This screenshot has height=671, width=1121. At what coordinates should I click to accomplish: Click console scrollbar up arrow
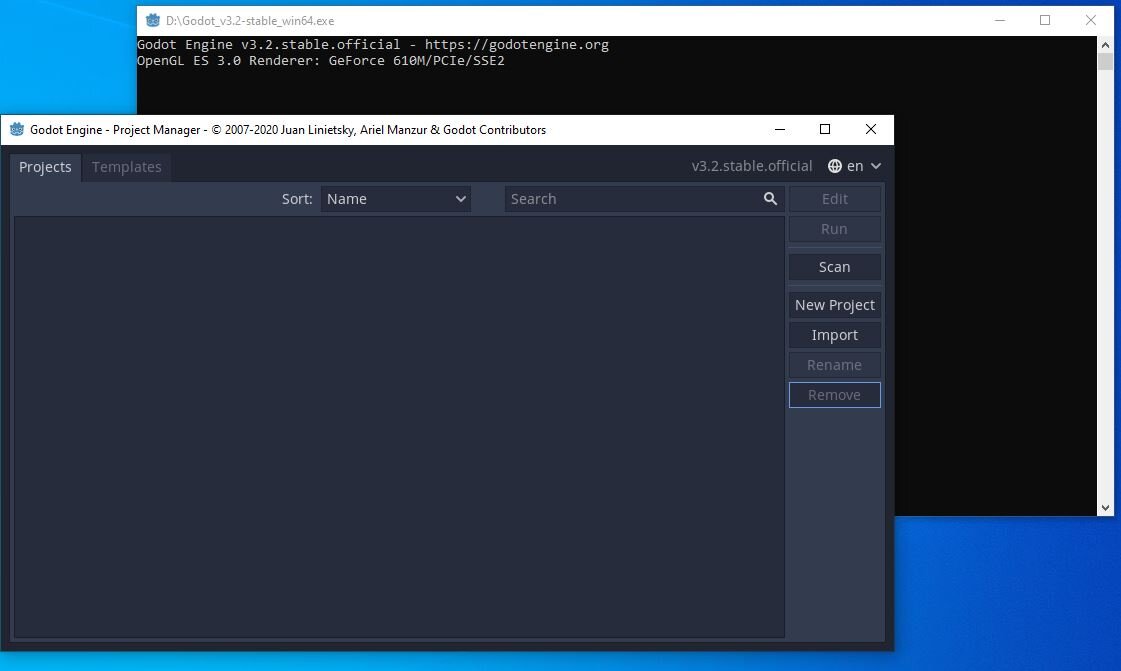pyautogui.click(x=1105, y=44)
